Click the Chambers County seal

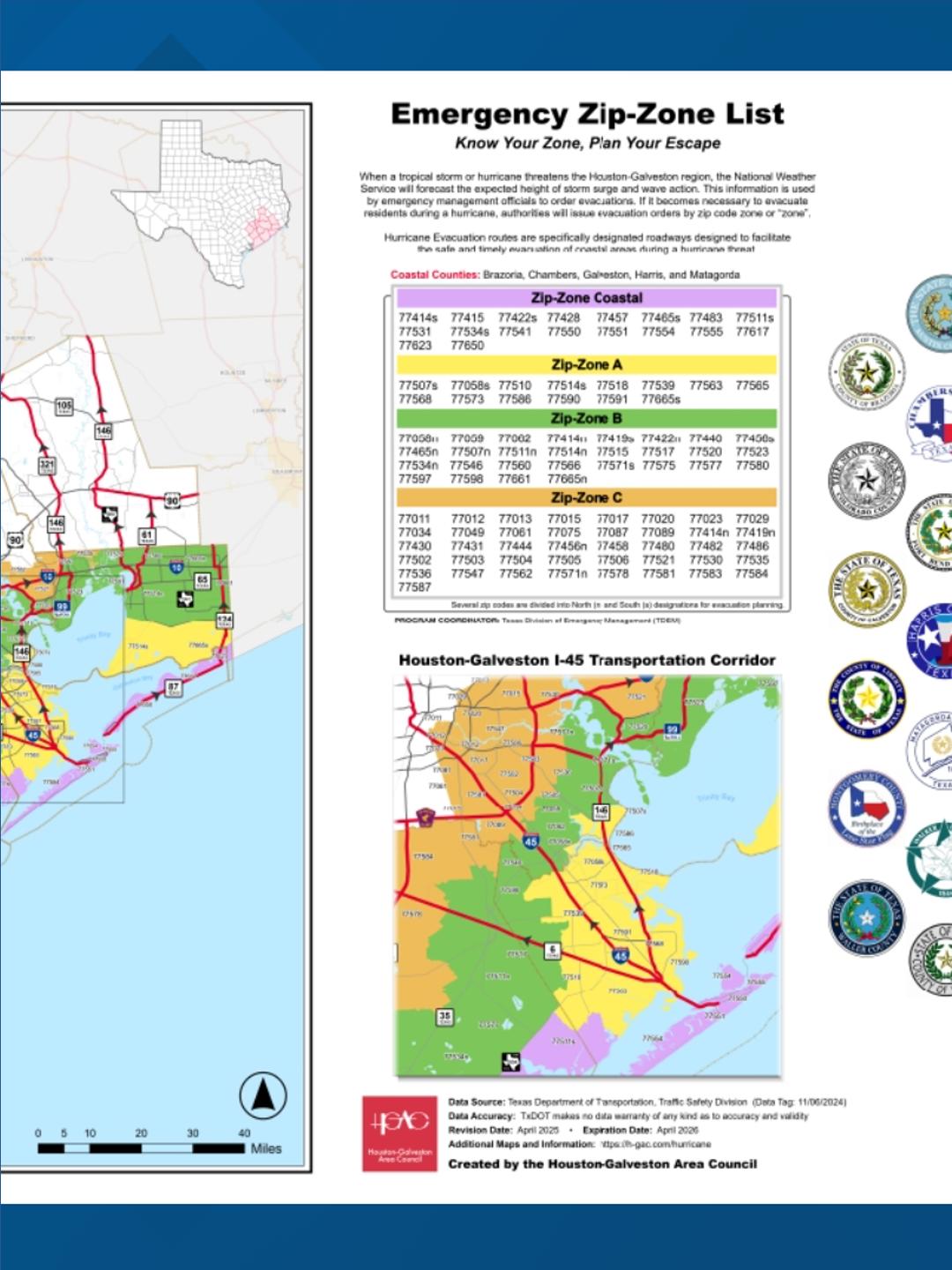[x=929, y=422]
